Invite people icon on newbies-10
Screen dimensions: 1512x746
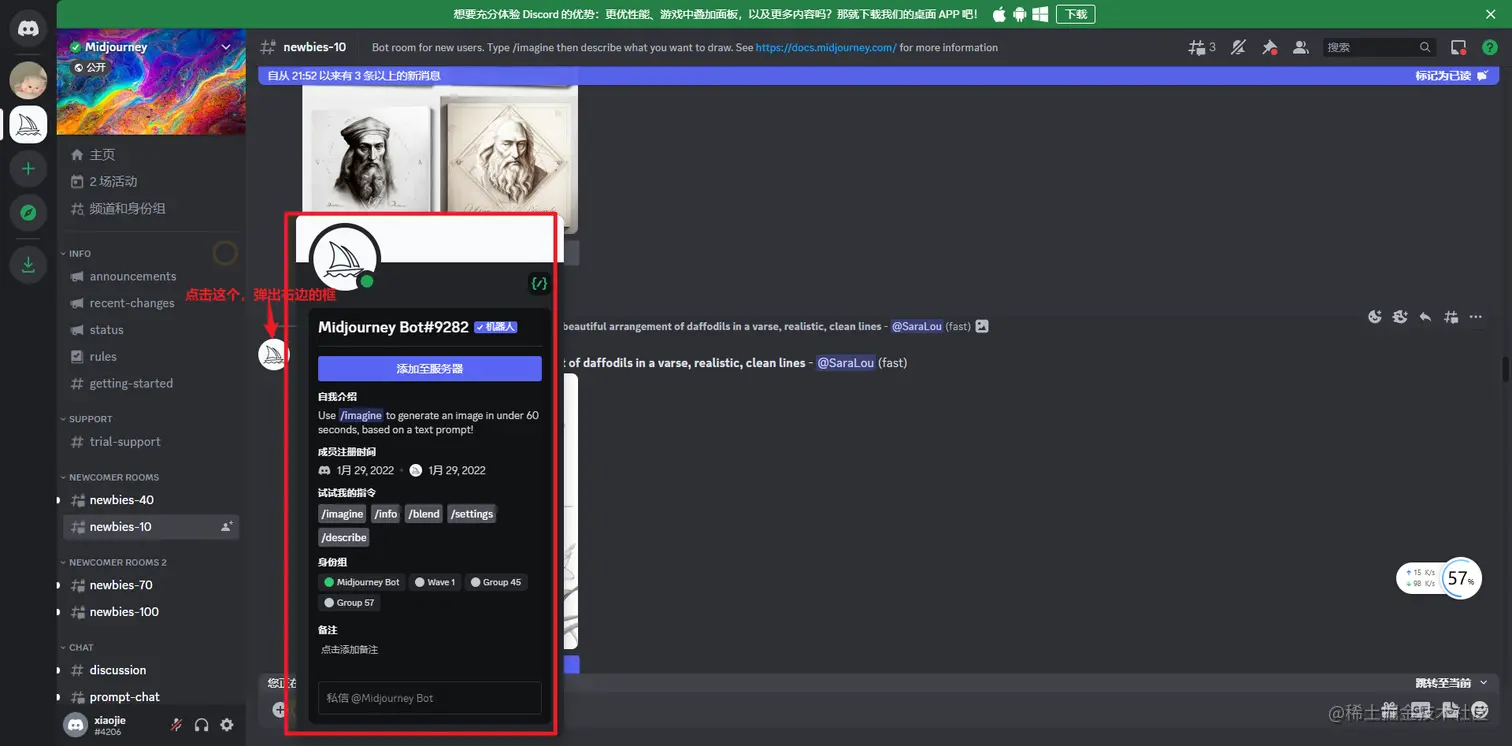coord(227,526)
